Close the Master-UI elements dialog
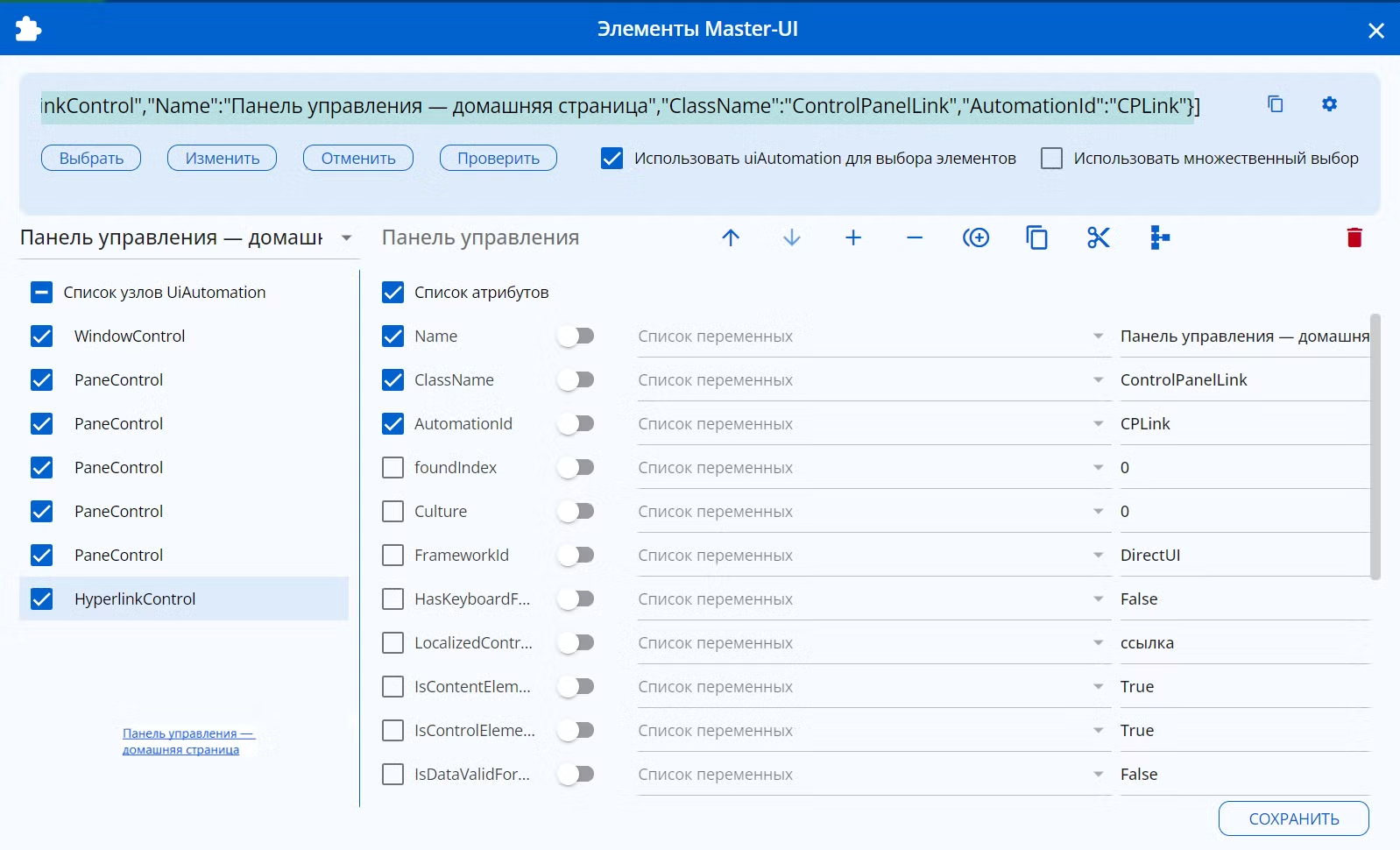This screenshot has width=1400, height=850. [x=1376, y=31]
